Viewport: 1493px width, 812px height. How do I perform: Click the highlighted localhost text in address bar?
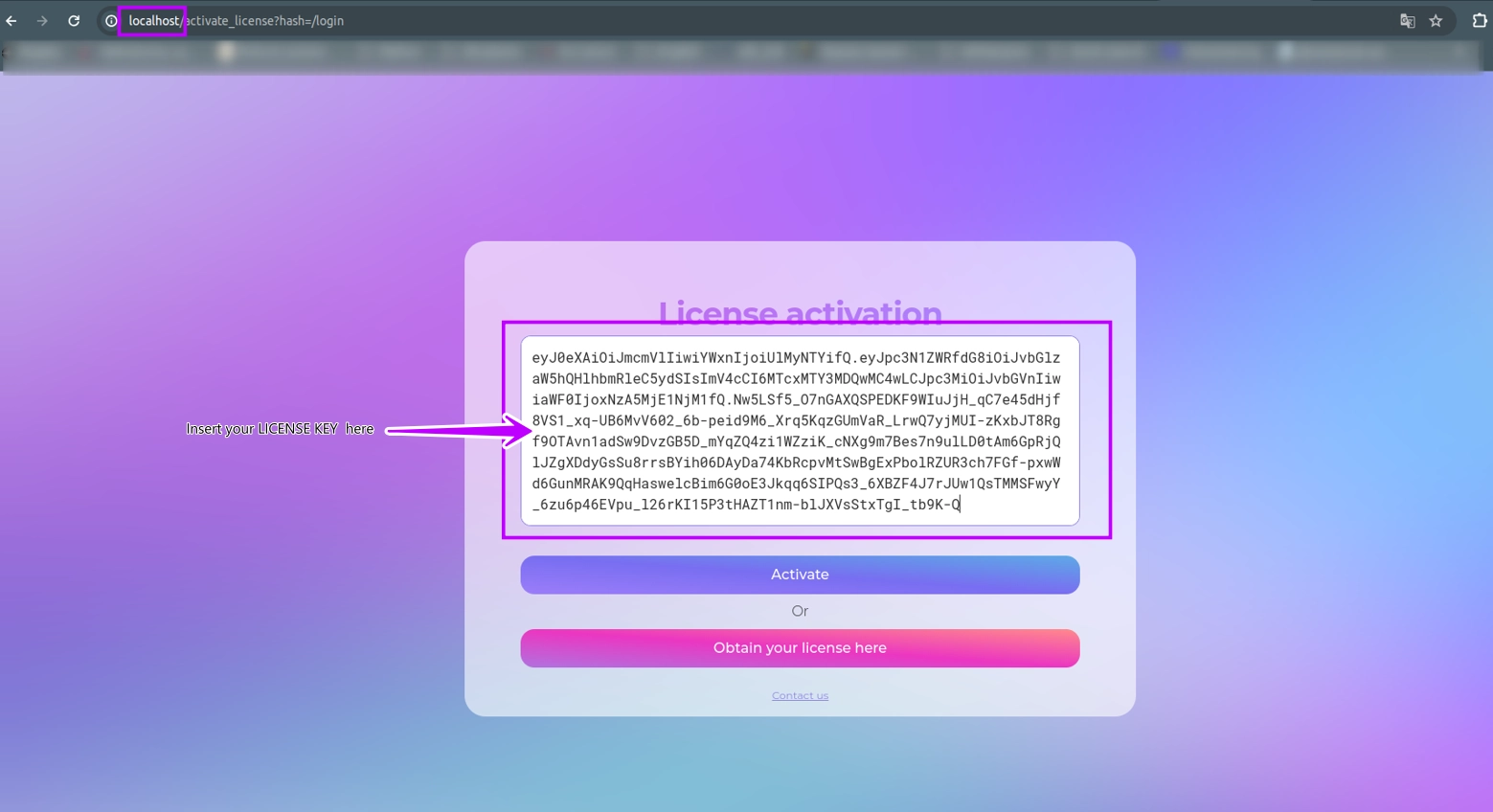[x=153, y=20]
